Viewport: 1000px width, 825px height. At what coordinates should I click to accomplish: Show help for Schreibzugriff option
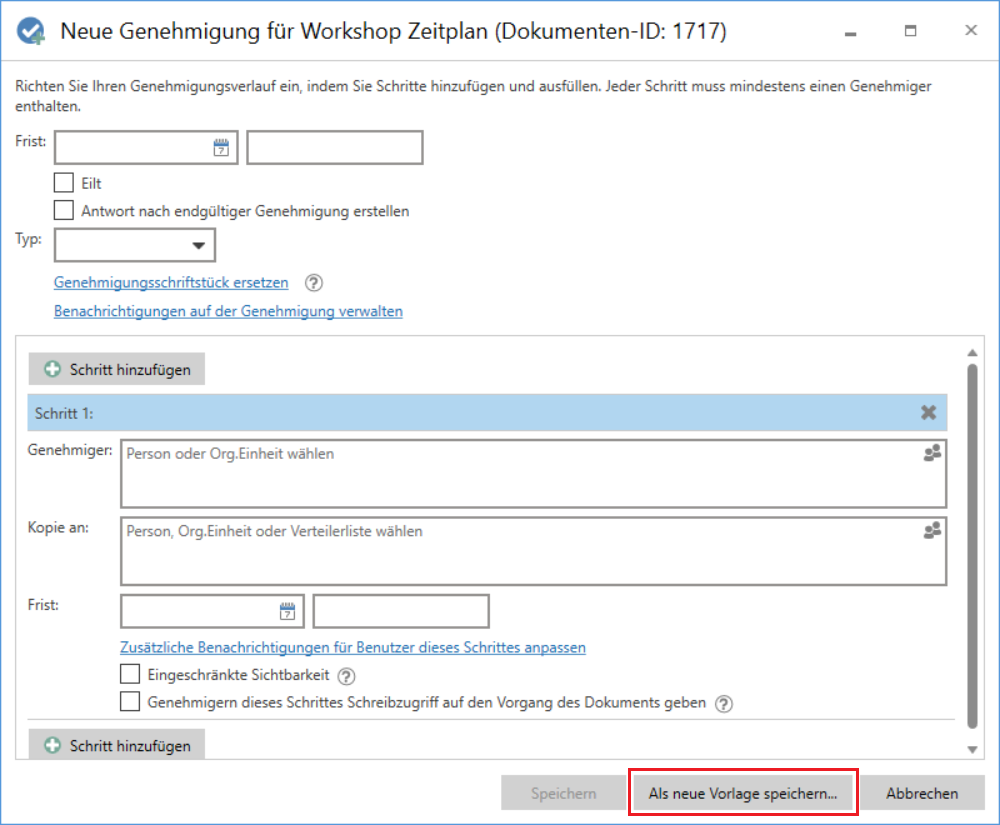tap(724, 704)
